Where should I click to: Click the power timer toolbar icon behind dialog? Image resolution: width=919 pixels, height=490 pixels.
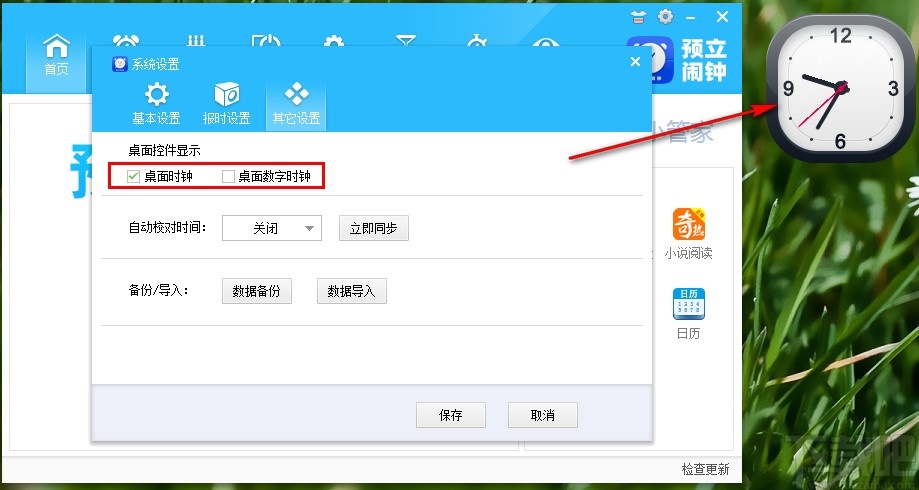click(266, 40)
